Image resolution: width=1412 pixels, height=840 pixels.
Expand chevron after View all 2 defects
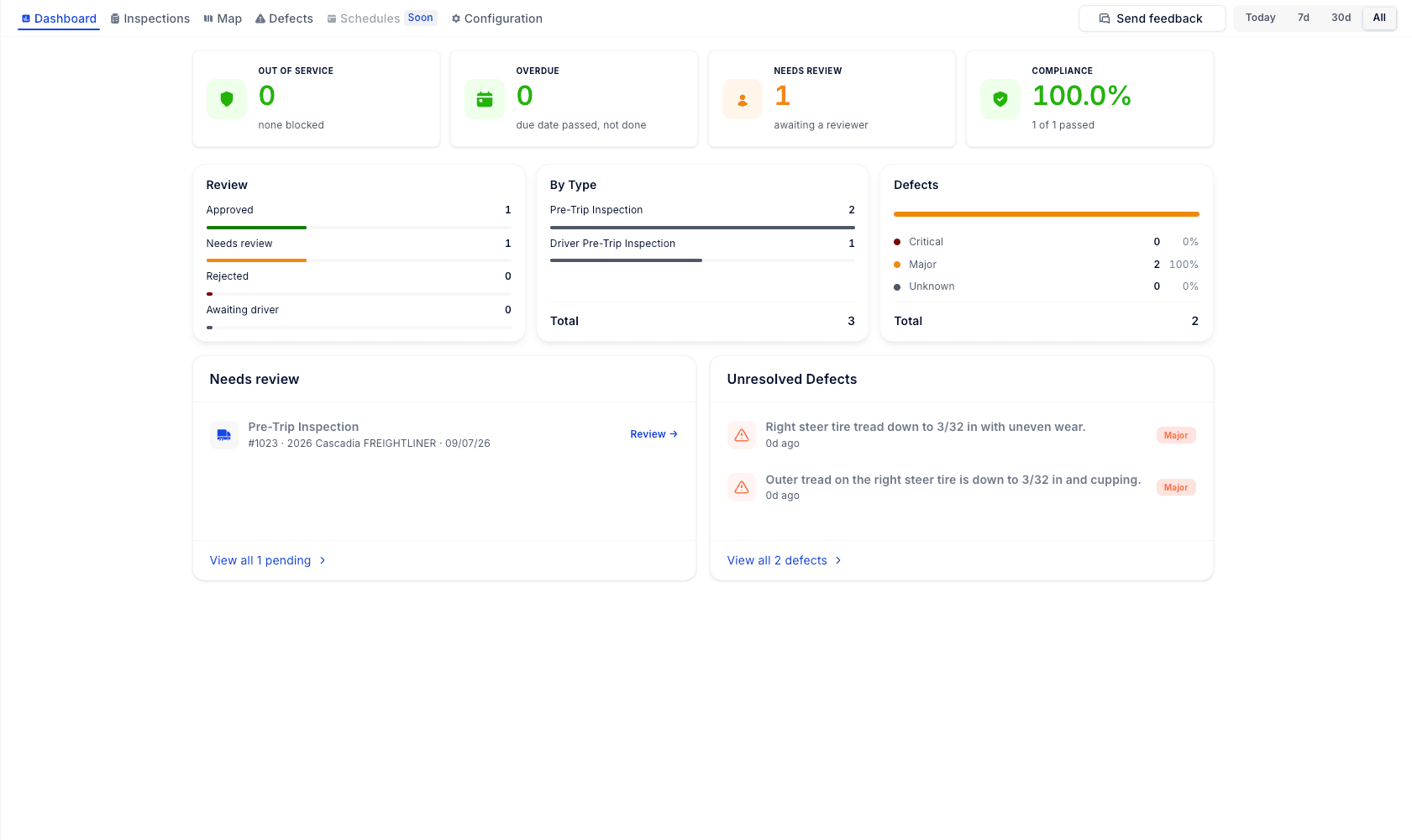click(x=838, y=560)
